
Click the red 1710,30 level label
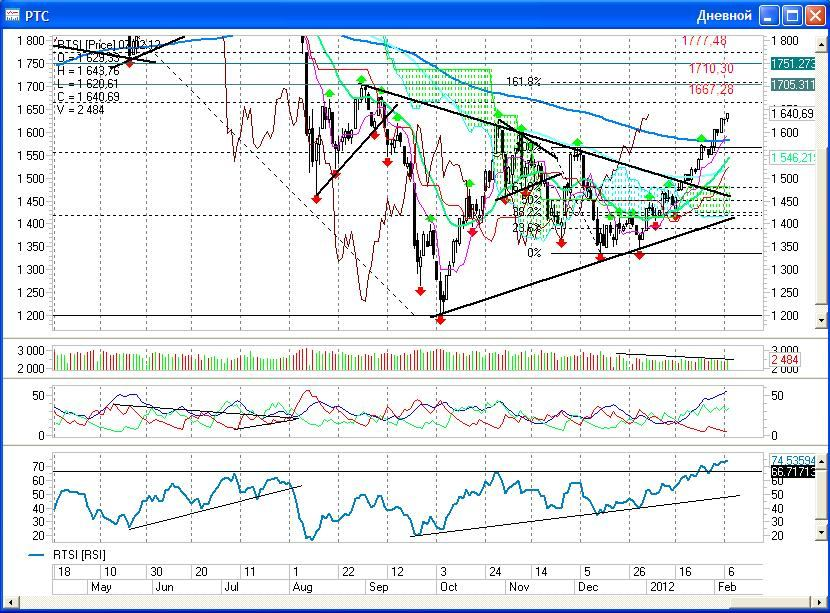click(711, 68)
